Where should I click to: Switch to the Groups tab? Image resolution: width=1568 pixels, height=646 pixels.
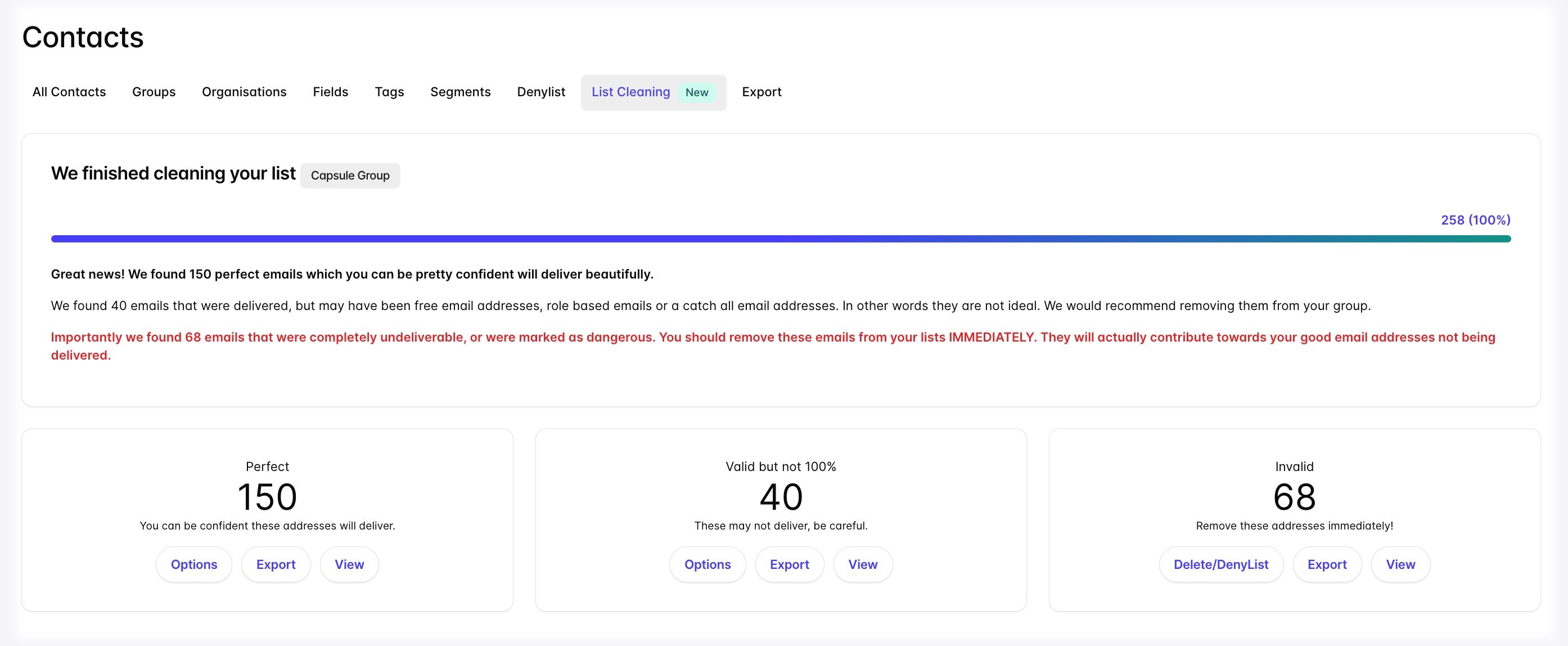[x=154, y=92]
